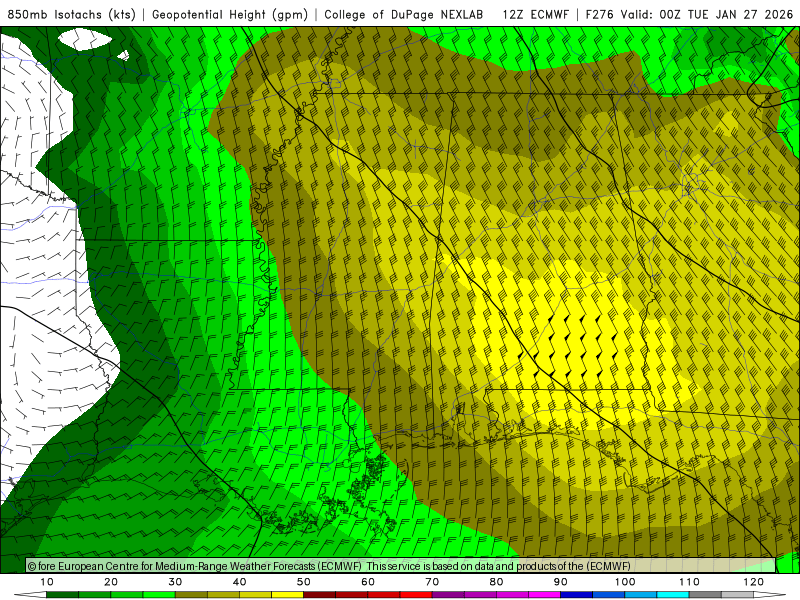Click the left arrow end of the colorbar
This screenshot has width=800, height=600.
pos(30,595)
